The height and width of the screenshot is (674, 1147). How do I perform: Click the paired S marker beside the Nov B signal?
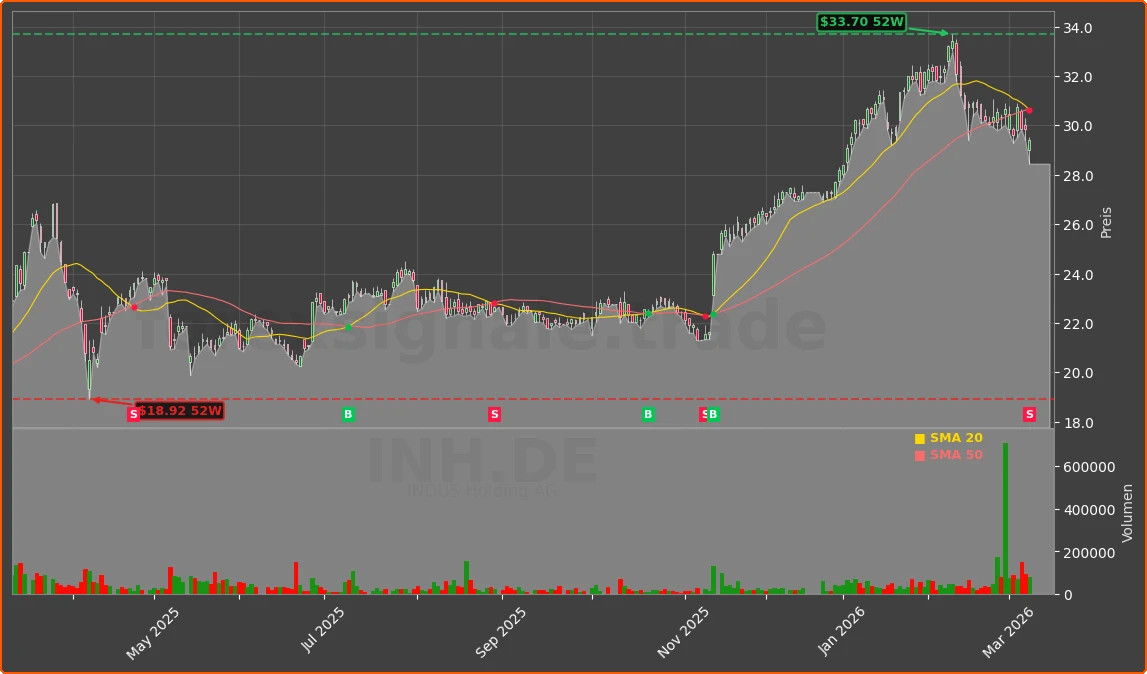(704, 414)
